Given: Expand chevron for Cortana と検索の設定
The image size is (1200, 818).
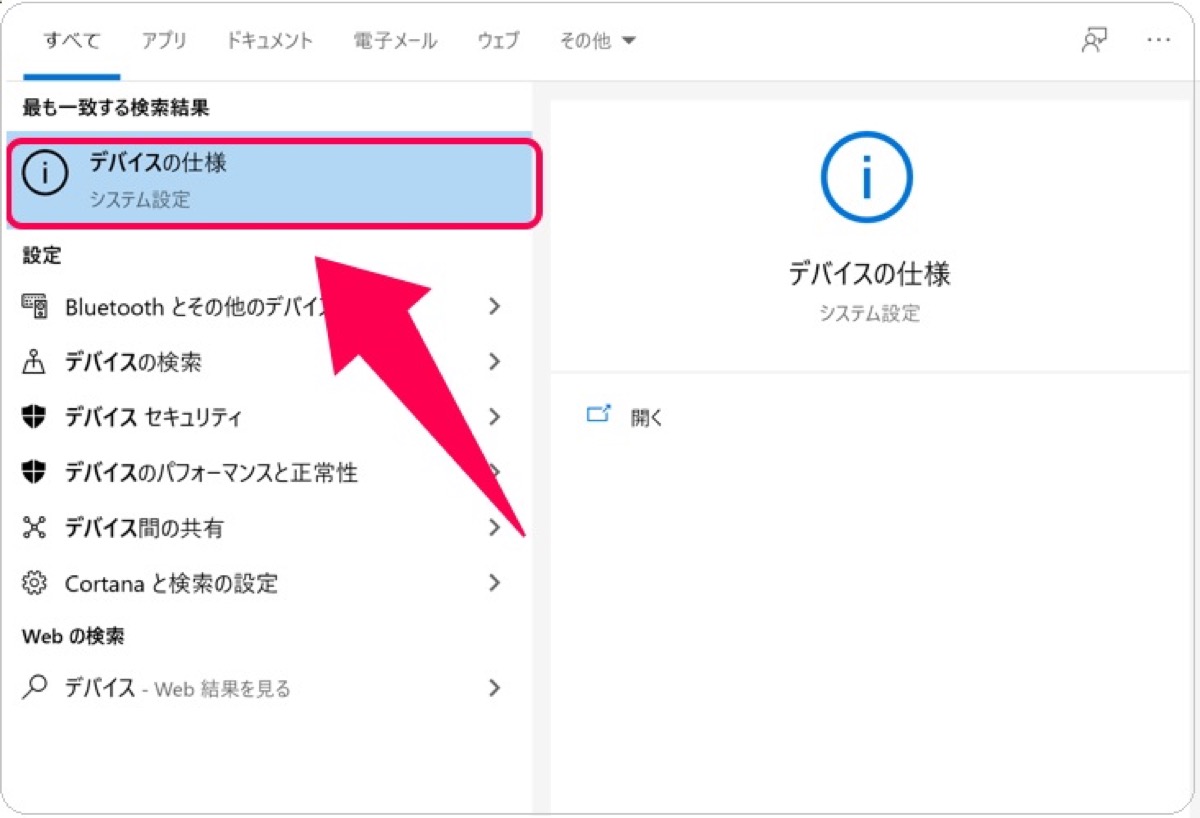Looking at the screenshot, I should tap(494, 582).
